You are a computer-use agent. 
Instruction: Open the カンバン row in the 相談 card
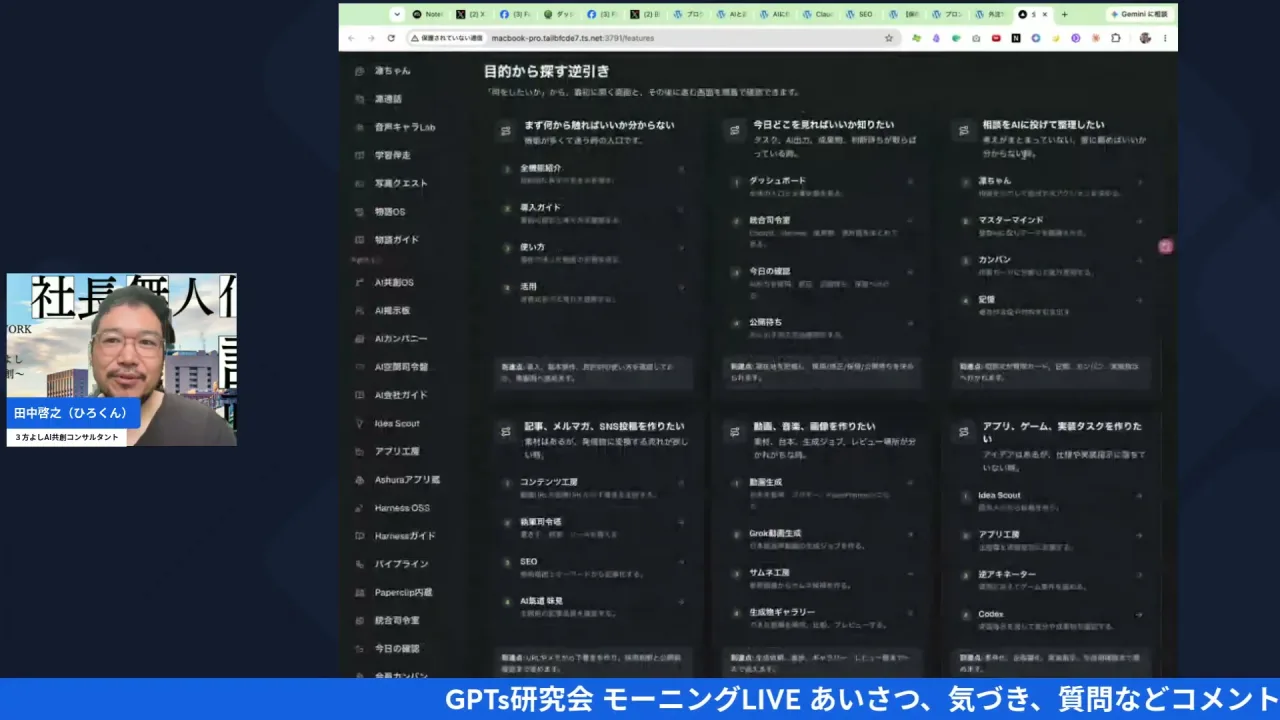click(x=1052, y=264)
